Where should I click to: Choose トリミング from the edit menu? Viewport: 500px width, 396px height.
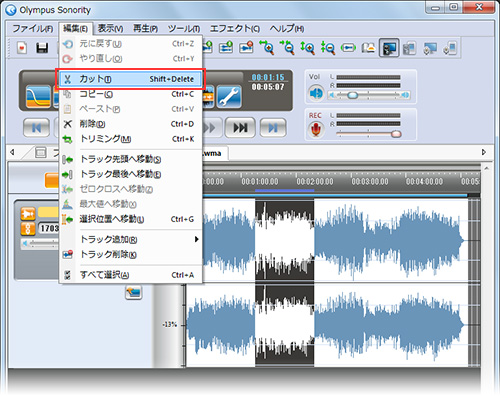131,139
